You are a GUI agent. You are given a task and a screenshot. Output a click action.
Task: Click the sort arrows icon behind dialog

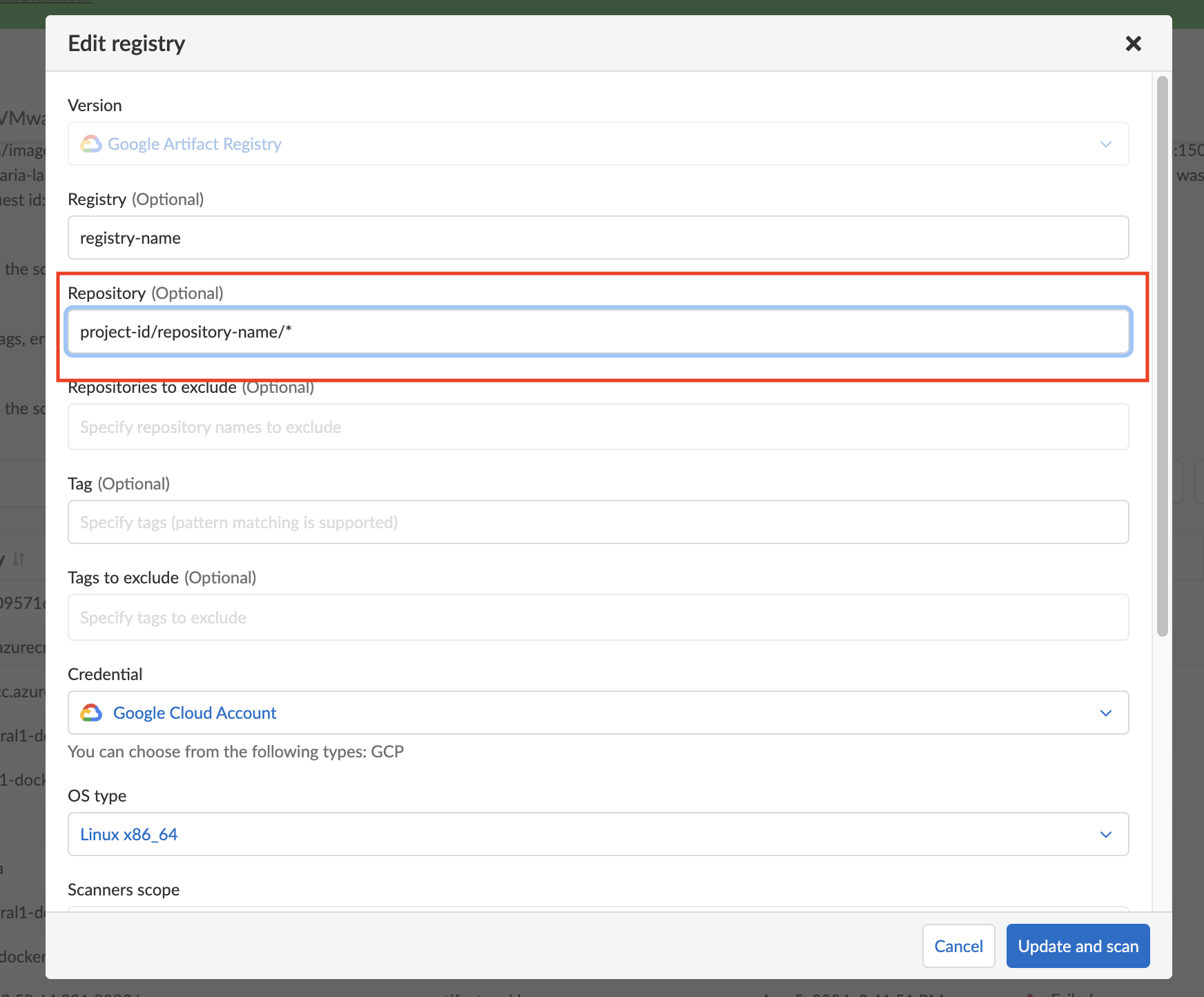click(x=19, y=559)
